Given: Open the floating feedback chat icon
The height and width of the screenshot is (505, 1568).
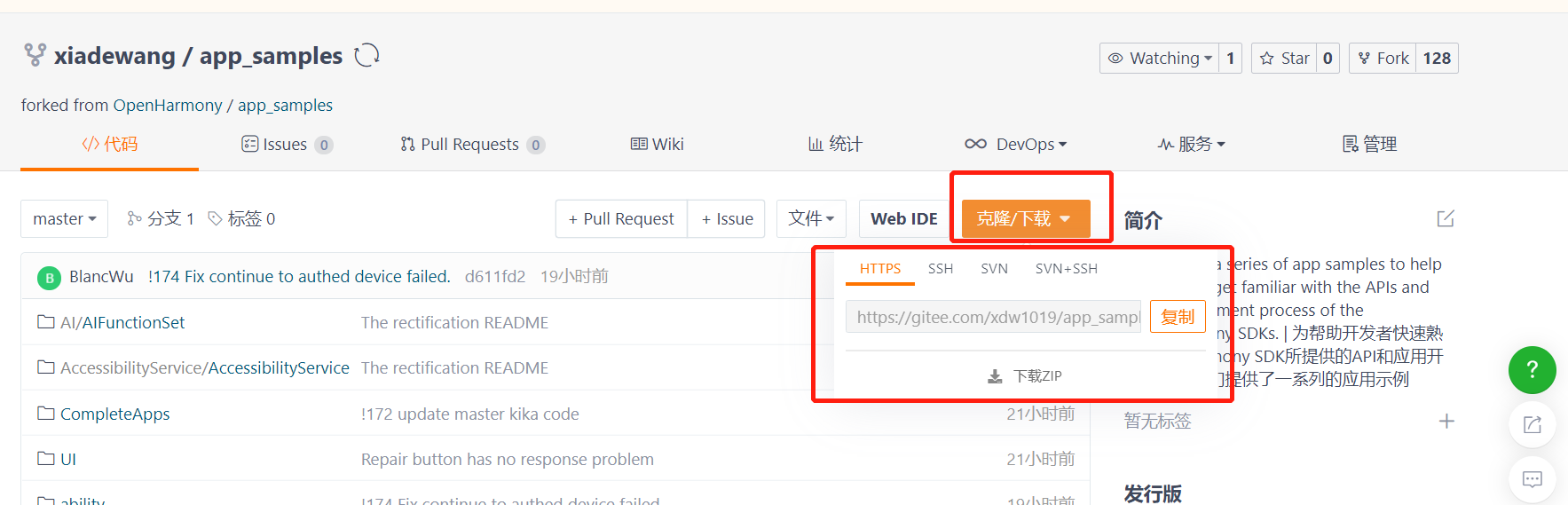Looking at the screenshot, I should click(1533, 479).
